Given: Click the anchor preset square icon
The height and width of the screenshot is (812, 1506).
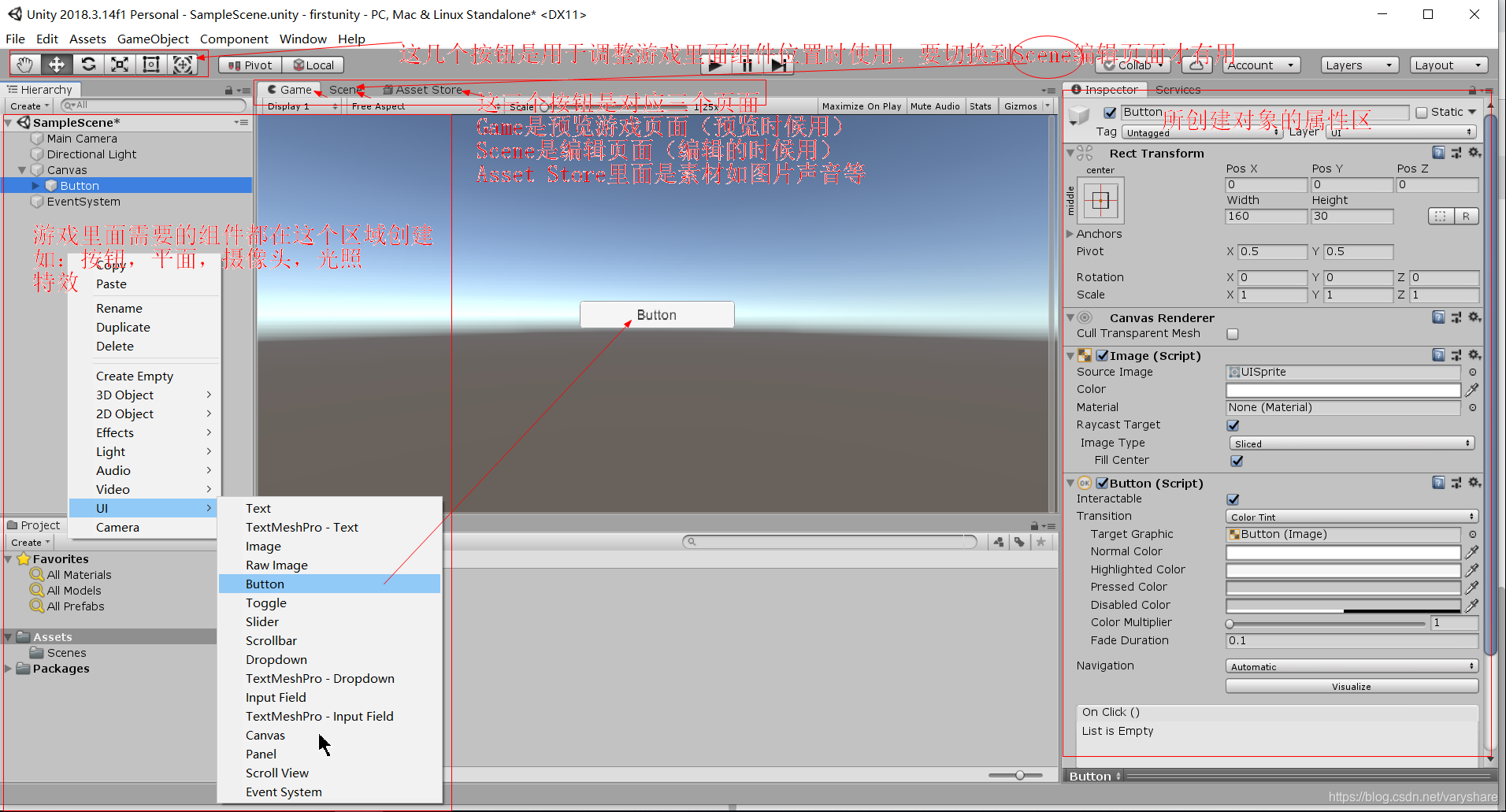Looking at the screenshot, I should [1100, 201].
